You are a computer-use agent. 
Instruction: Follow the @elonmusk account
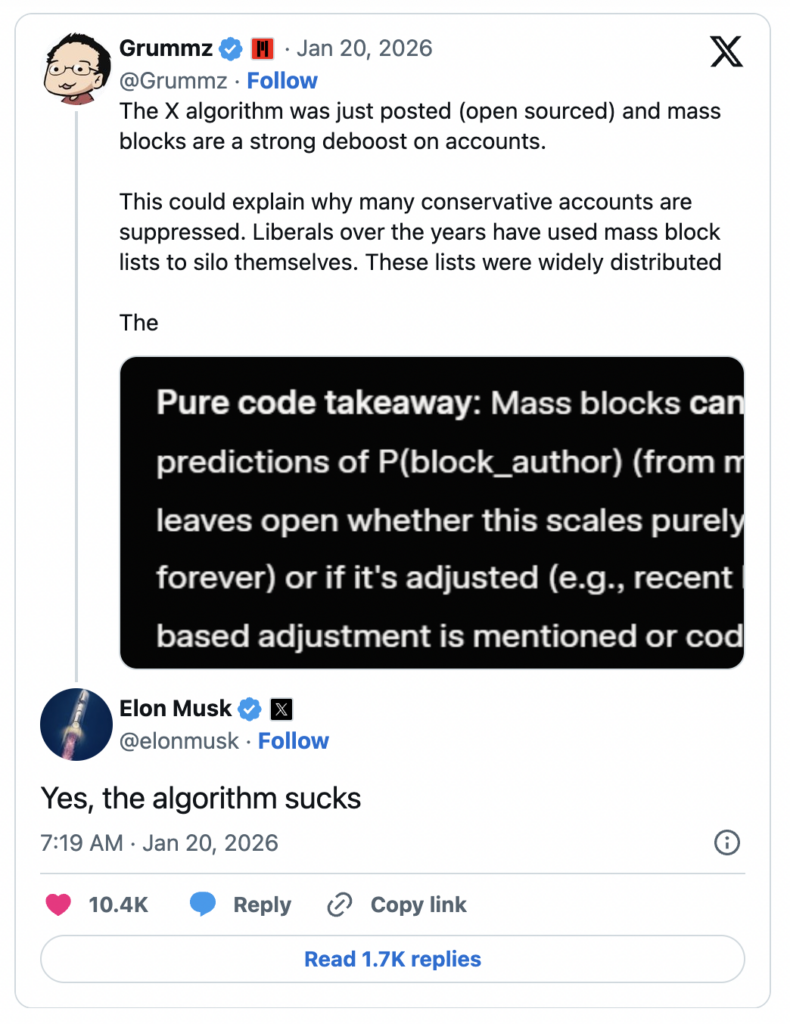pyautogui.click(x=293, y=741)
